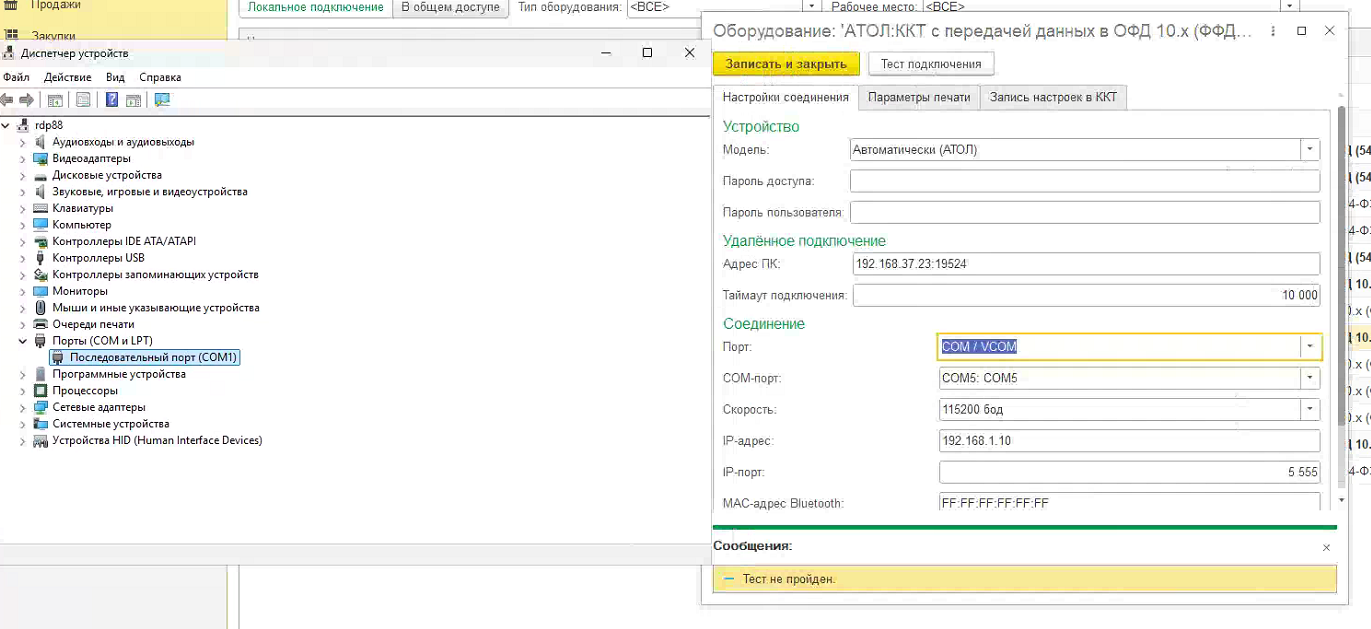Switch to the Запись настроек в ККТ tab

[x=1053, y=97]
